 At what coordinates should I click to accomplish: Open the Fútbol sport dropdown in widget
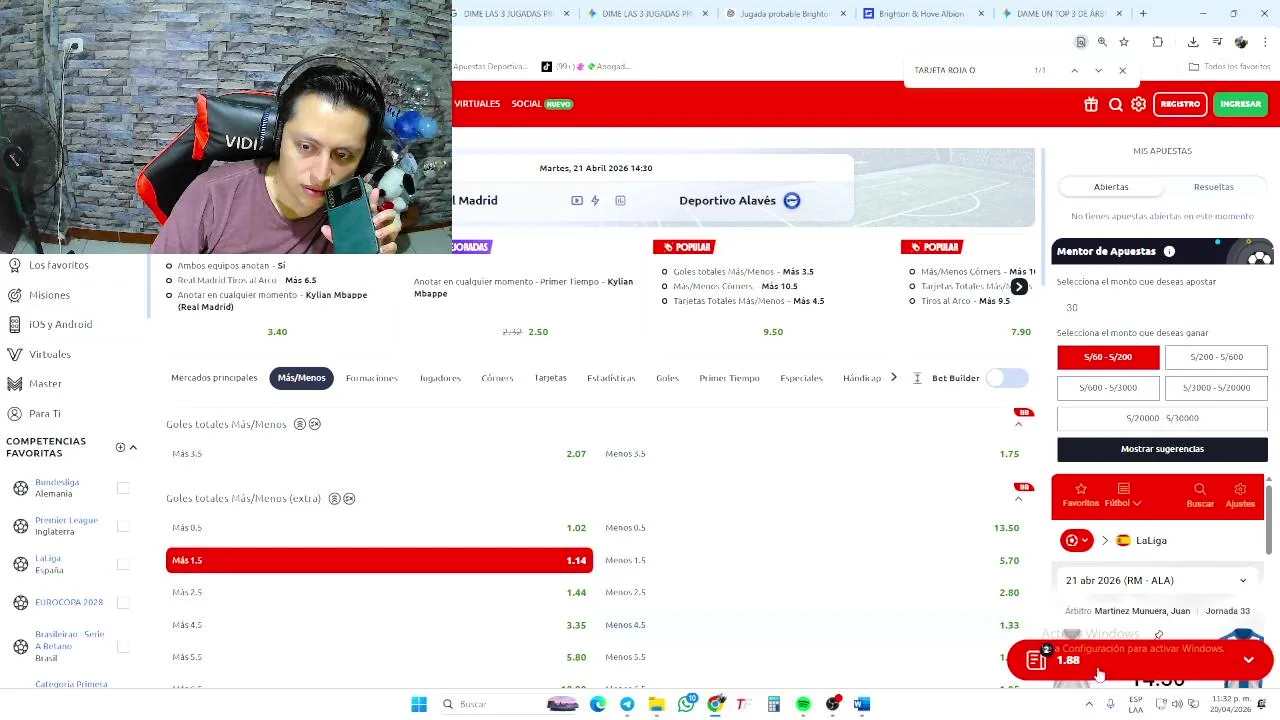coord(1123,496)
